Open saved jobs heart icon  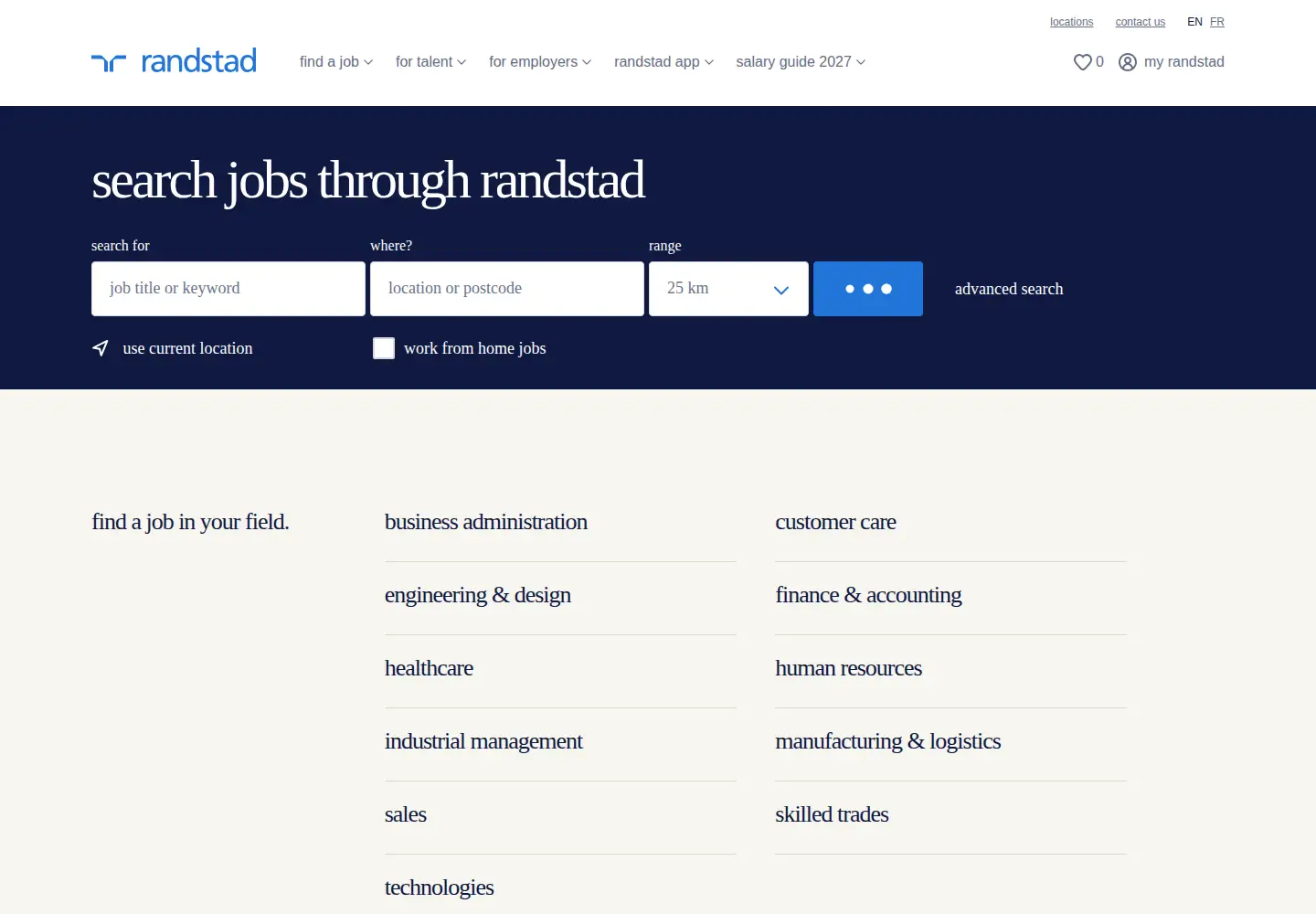coord(1082,62)
